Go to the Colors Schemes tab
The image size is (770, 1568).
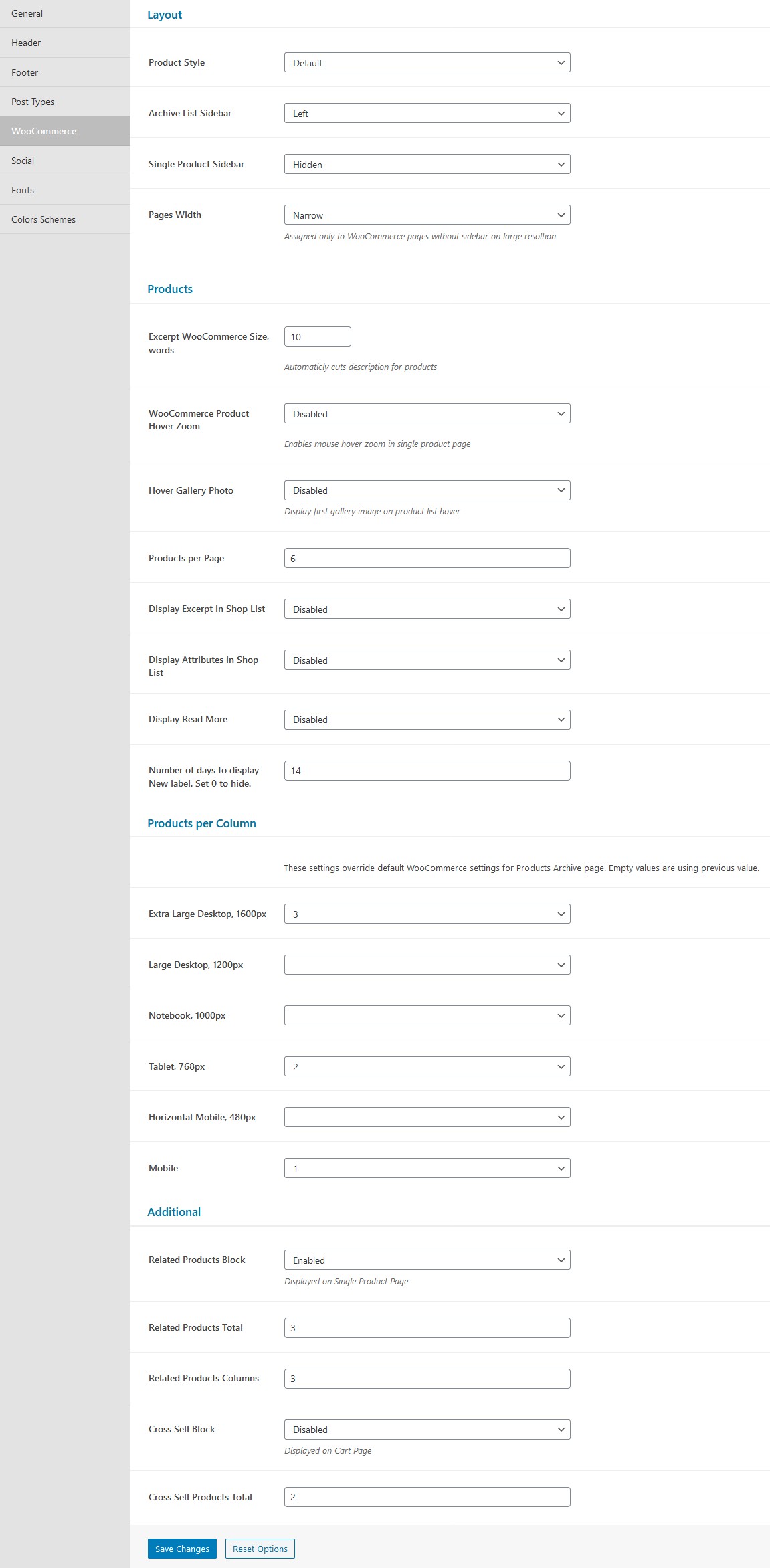(65, 219)
